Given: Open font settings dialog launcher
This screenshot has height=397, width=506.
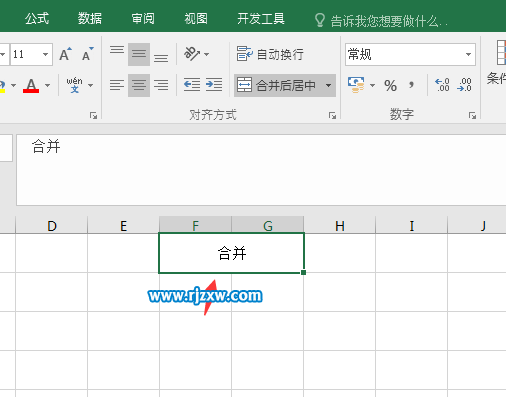Looking at the screenshot, I should pos(93,115).
